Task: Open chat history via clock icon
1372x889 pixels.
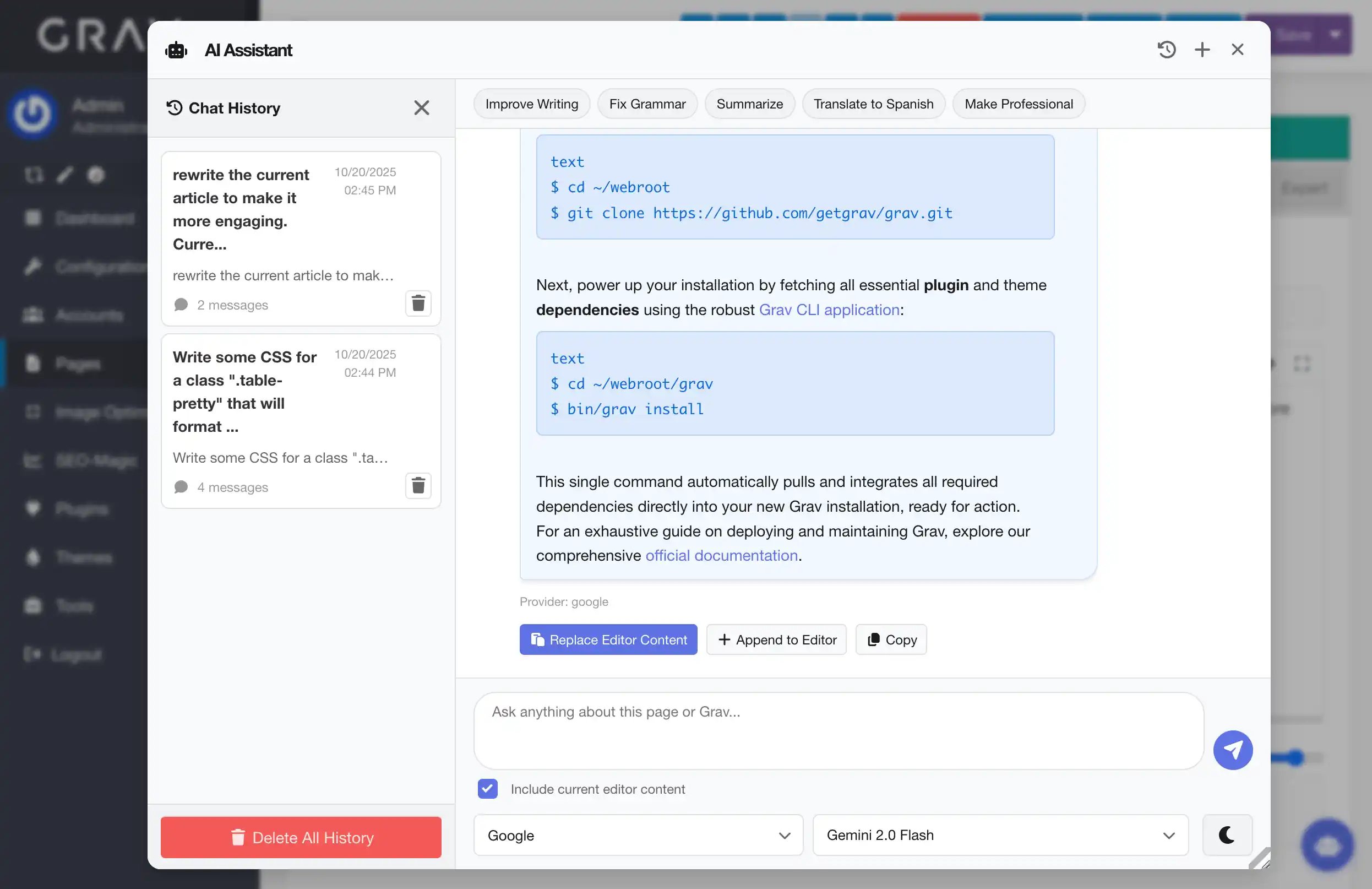Action: [x=1166, y=50]
